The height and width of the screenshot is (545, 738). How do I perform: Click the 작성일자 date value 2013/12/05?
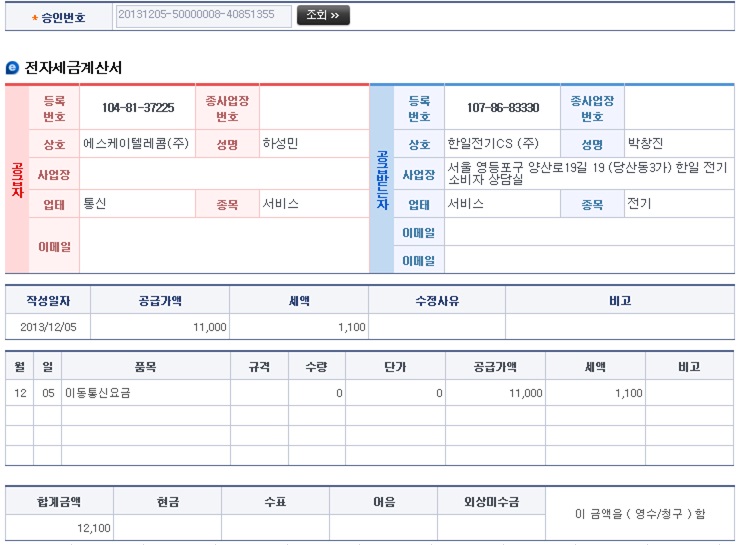48,327
